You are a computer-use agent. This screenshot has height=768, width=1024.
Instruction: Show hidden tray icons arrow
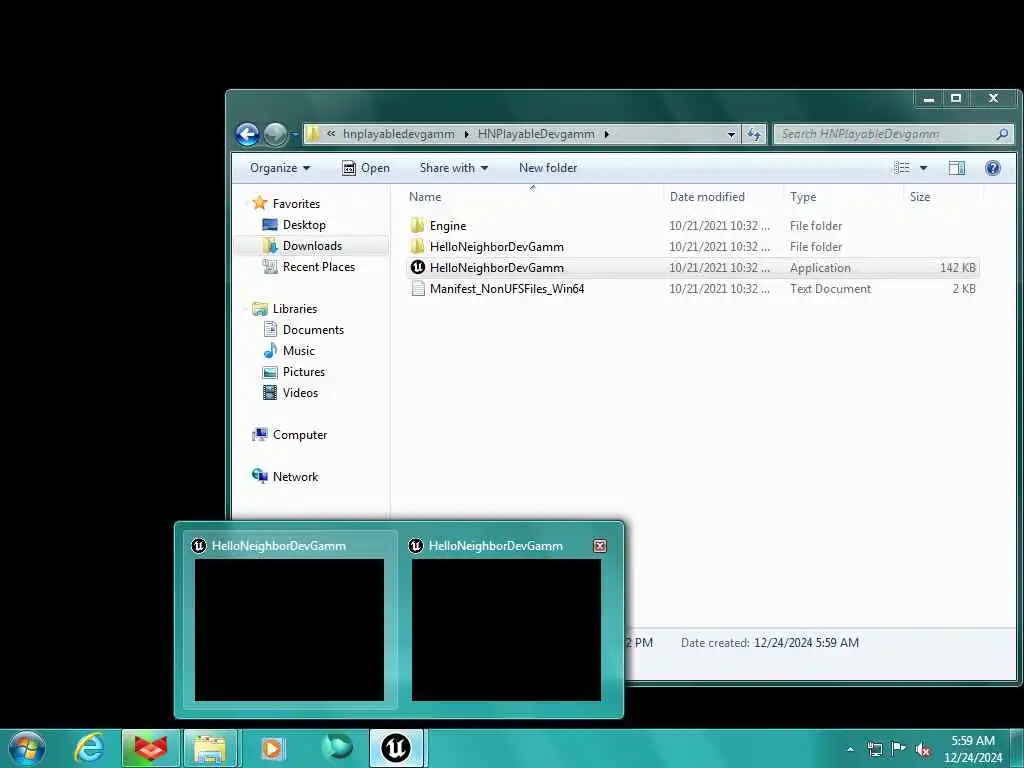tap(850, 749)
